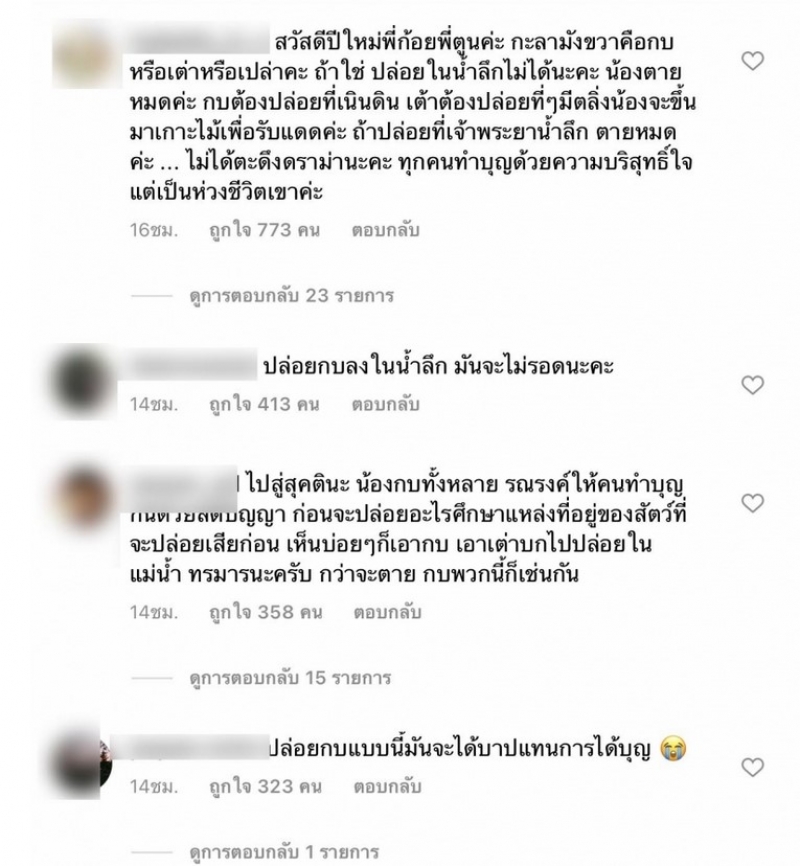View the ถูกใจ 323 คน likers
Screen dimensions: 800x866
point(265,787)
